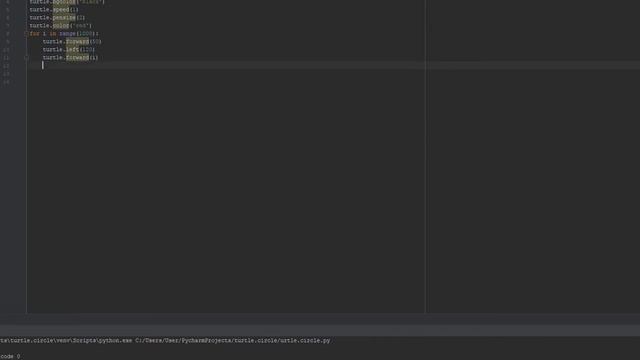Viewport: 640px width, 360px height.
Task: Click the turtle.speed code line
Action: [x=54, y=9]
